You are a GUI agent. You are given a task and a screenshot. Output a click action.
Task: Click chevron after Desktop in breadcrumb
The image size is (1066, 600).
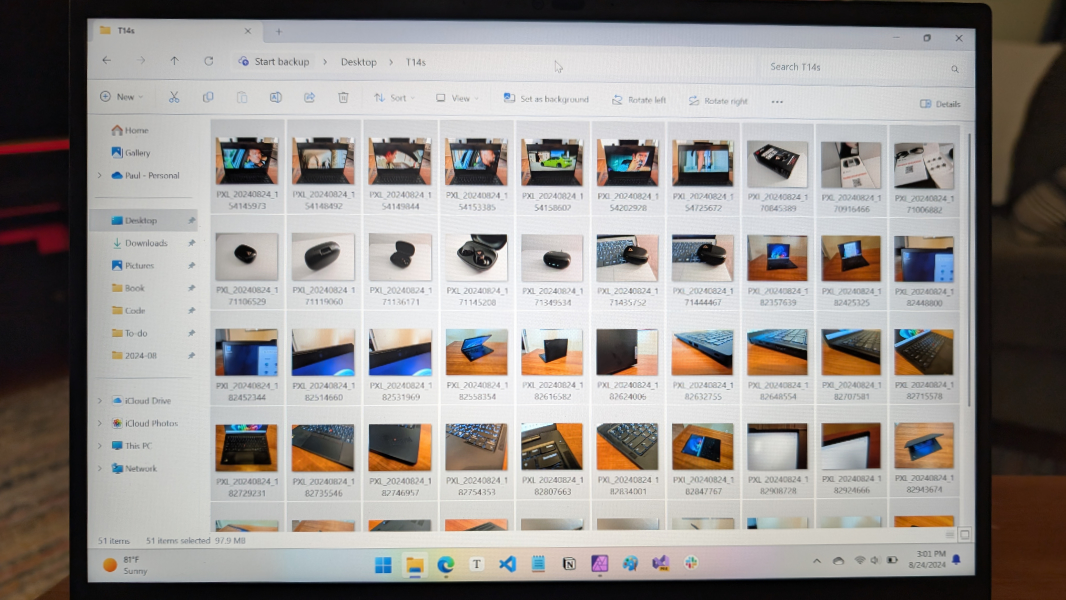tap(392, 62)
